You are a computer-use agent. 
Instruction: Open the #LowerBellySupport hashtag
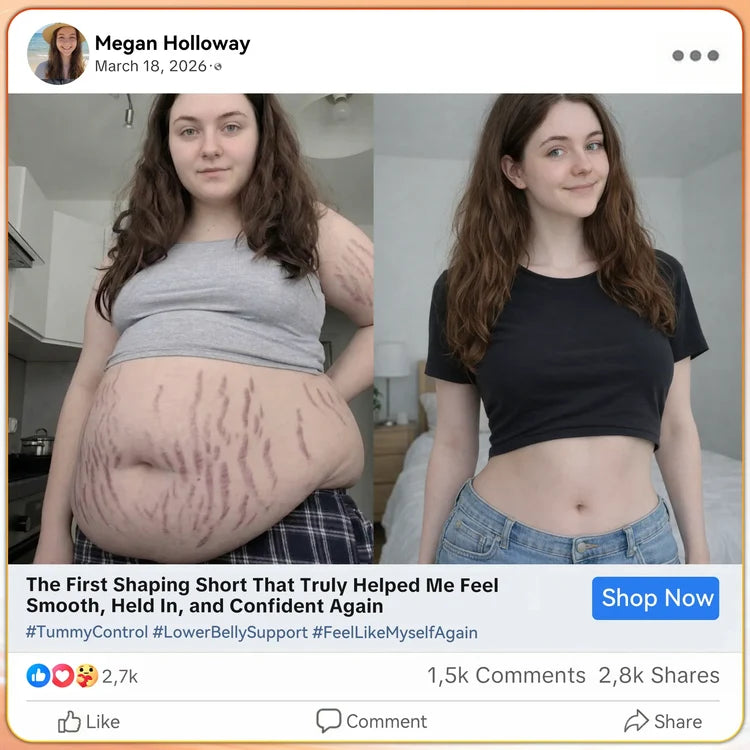click(x=230, y=632)
